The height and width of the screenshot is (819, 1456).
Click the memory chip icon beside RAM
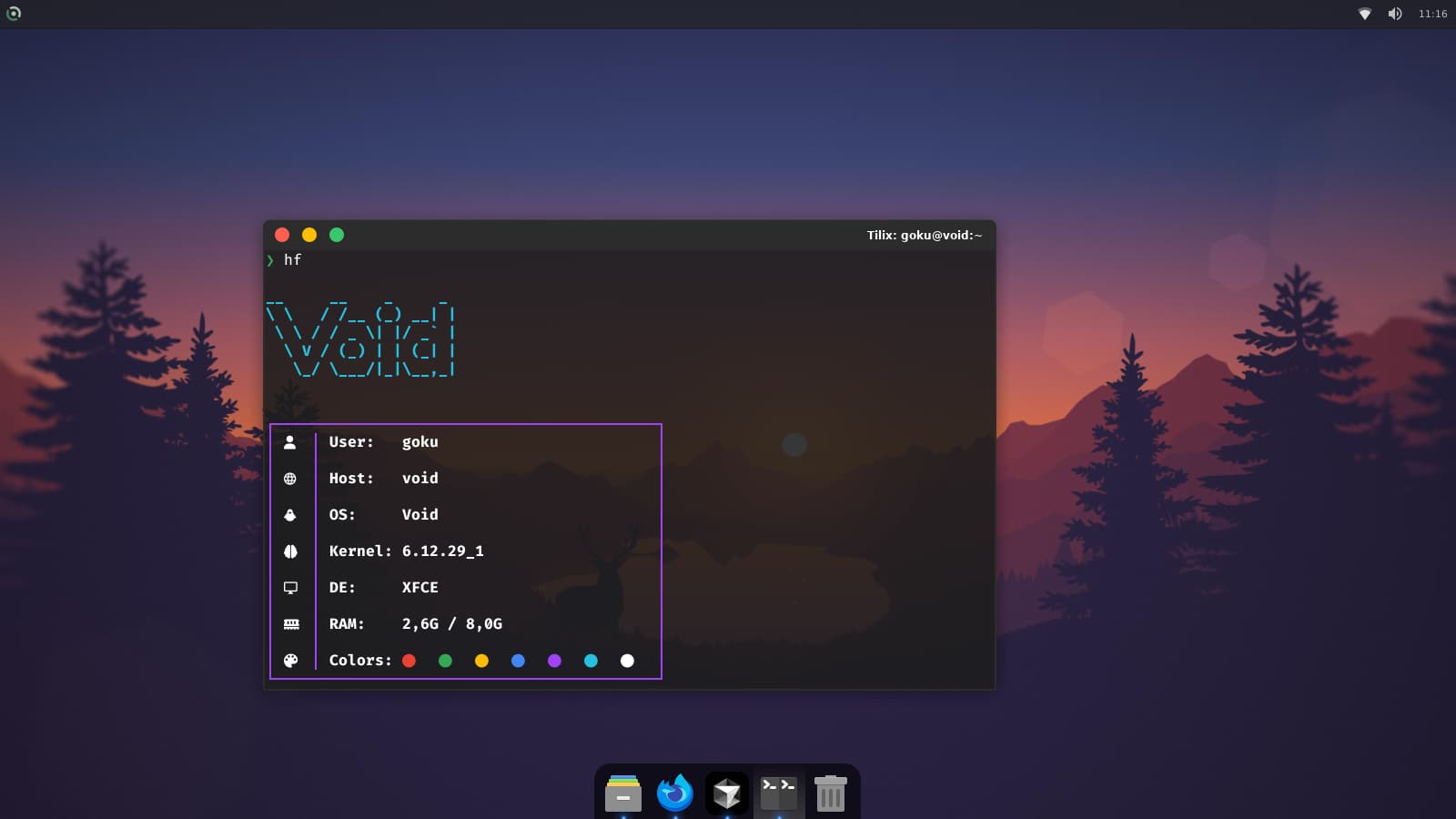click(290, 624)
